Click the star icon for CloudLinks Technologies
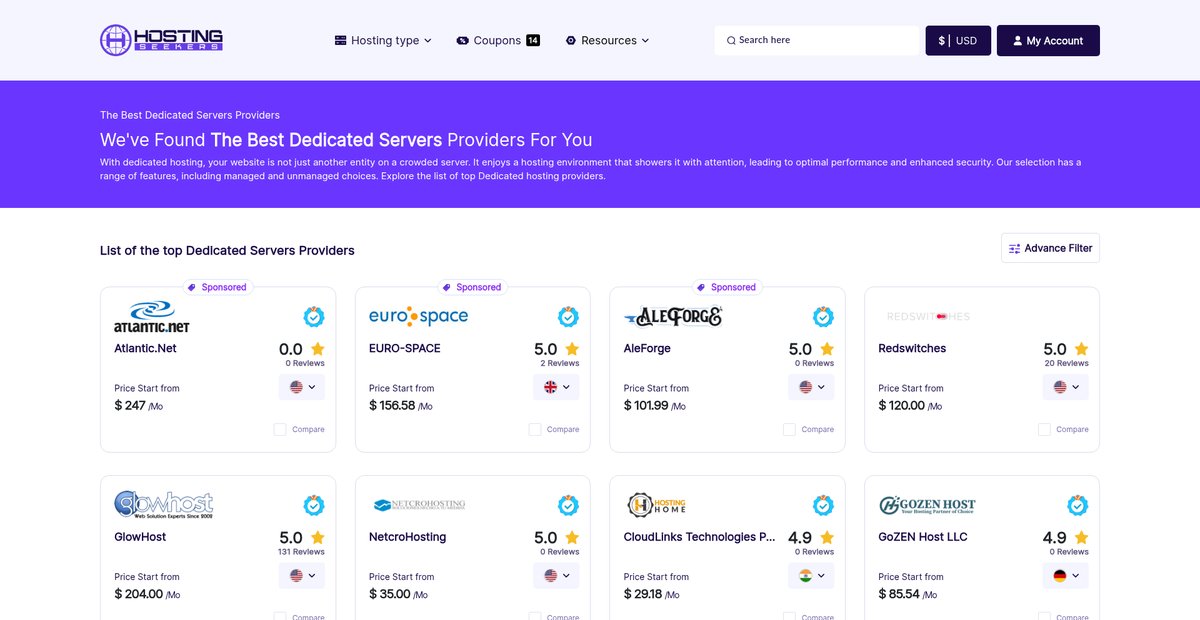Image resolution: width=1200 pixels, height=620 pixels. click(x=827, y=537)
